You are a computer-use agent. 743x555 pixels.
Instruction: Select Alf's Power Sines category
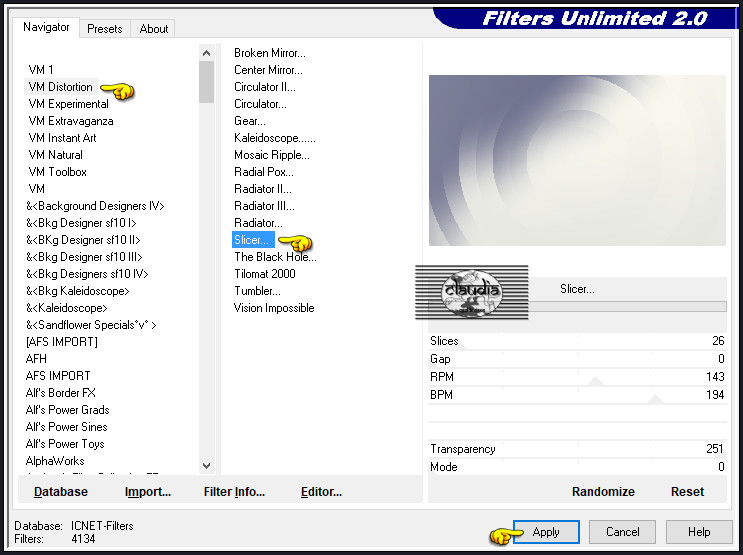[x=66, y=428]
